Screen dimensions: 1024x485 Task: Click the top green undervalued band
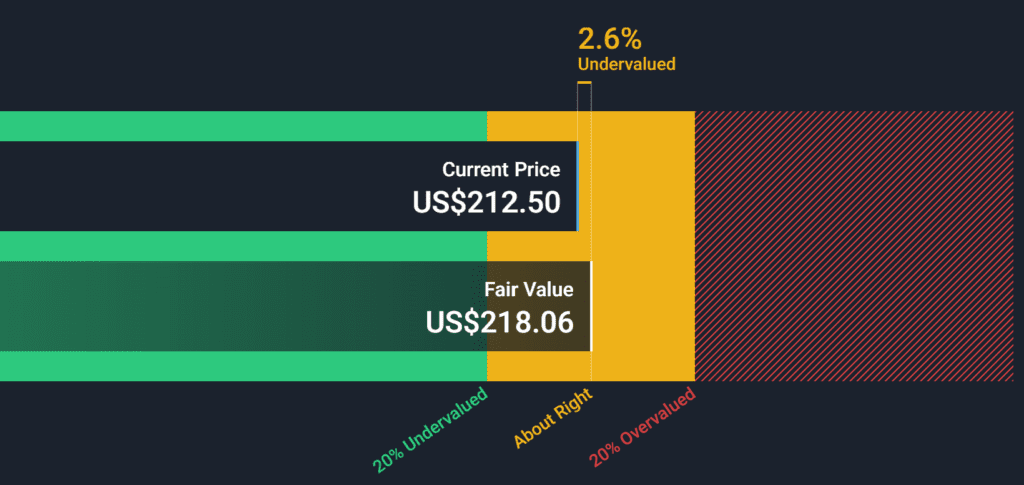point(243,126)
